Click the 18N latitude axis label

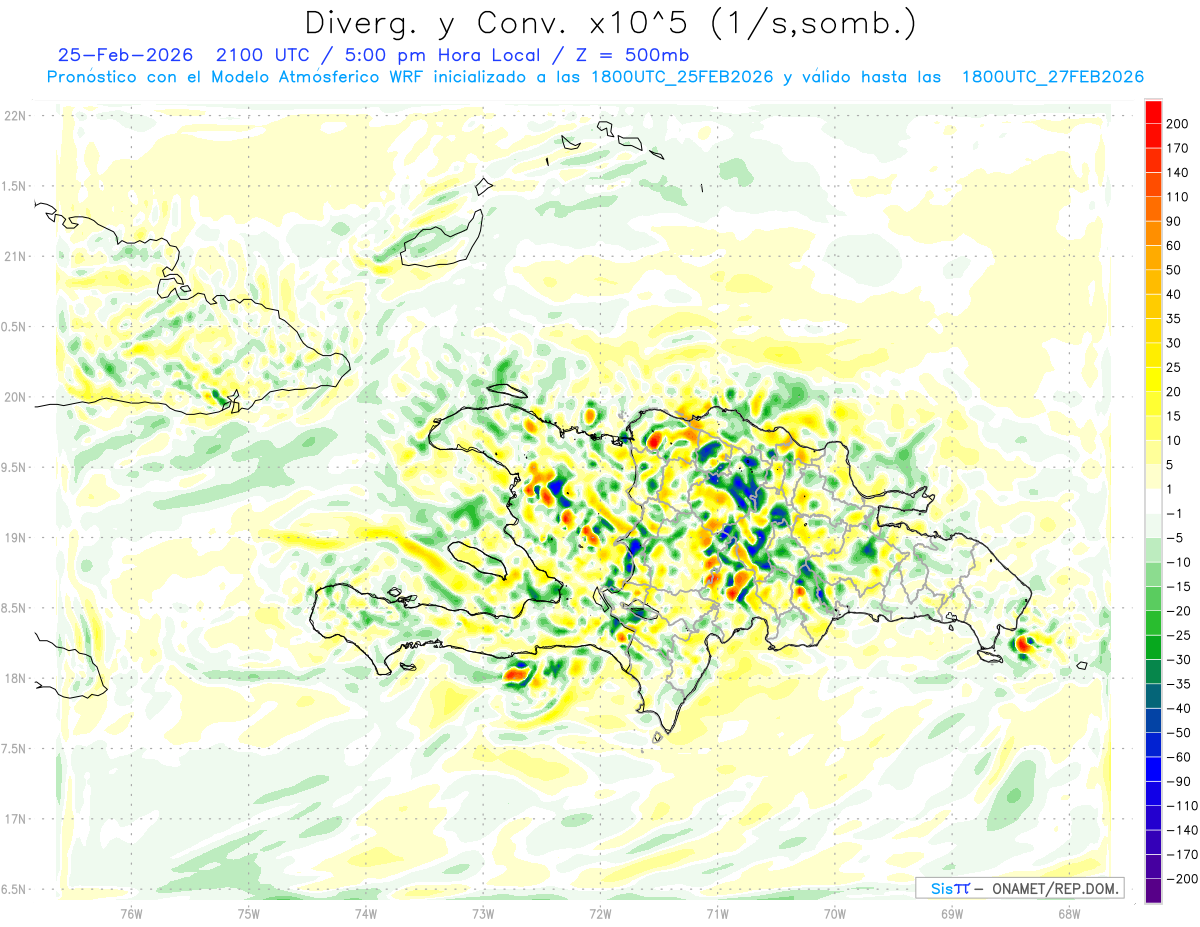coord(15,678)
